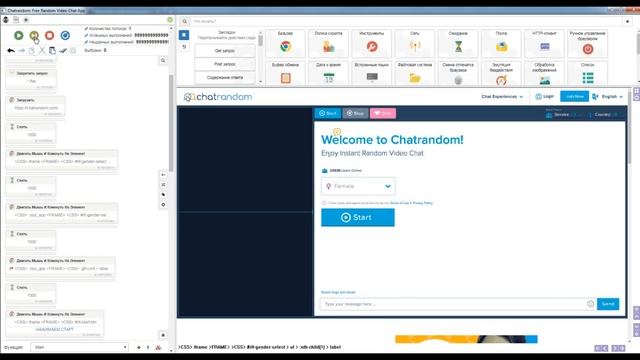The height and width of the screenshot is (360, 640).
Task: Open the Function Main dropdown
Action: (x=80, y=347)
